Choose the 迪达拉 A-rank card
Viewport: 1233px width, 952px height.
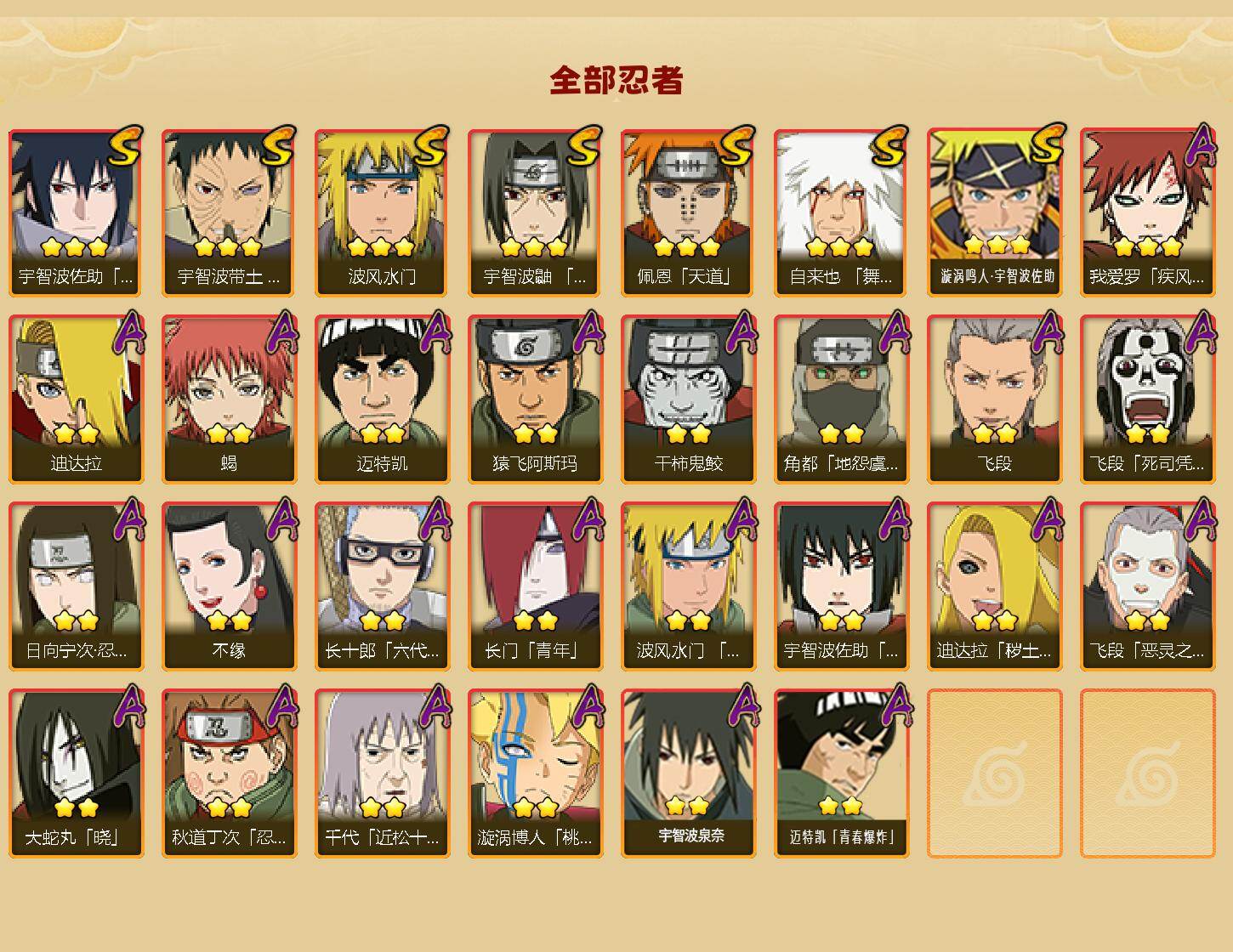coord(76,399)
